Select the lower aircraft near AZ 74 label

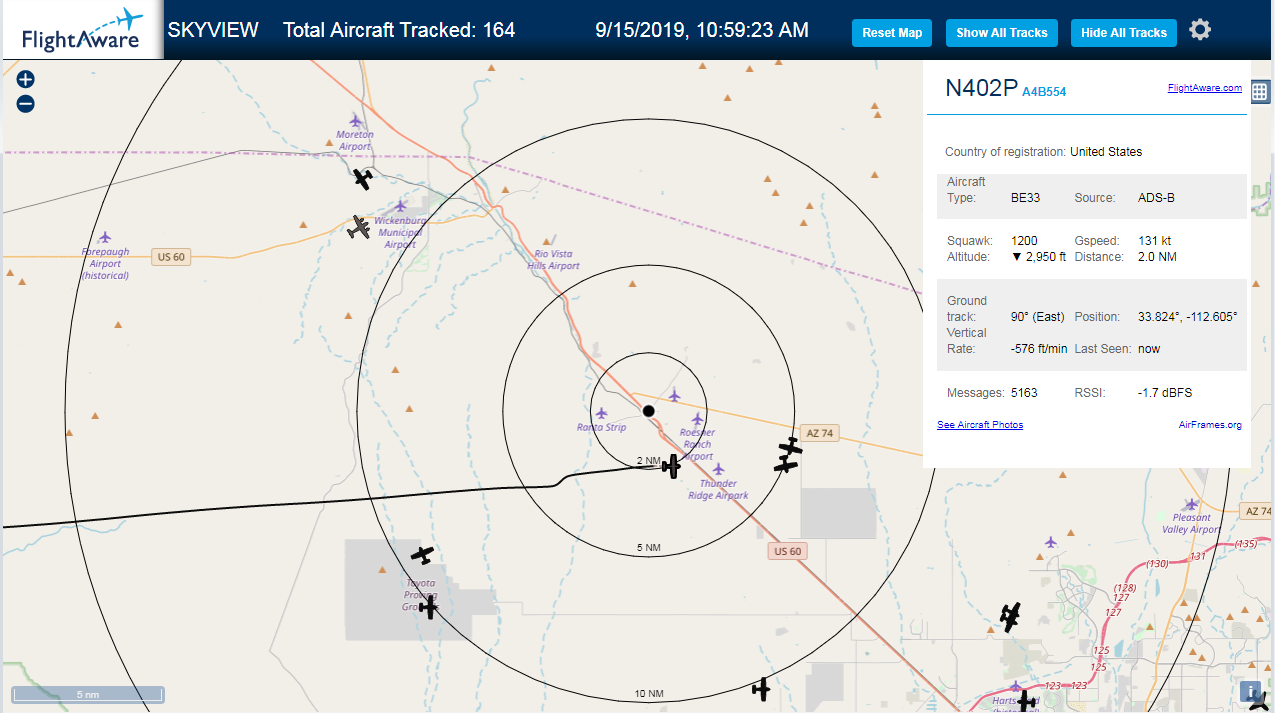click(x=786, y=464)
